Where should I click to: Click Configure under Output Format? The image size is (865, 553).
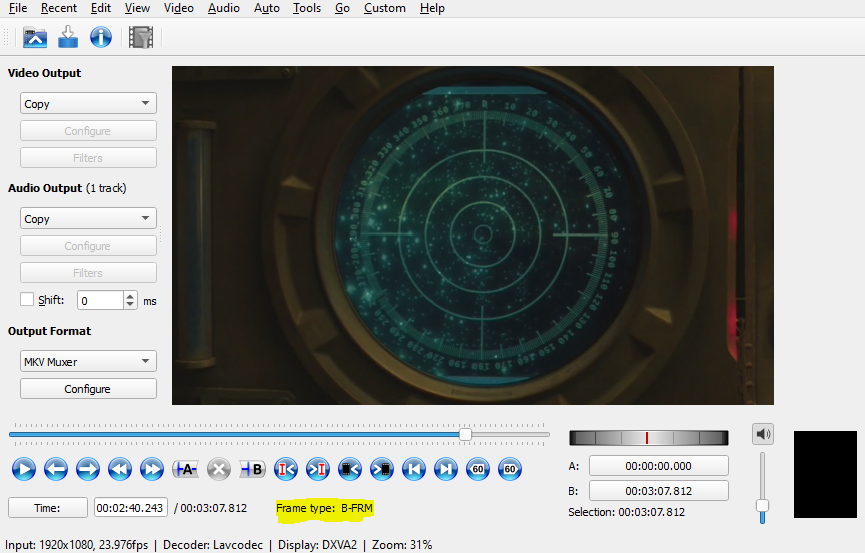88,389
